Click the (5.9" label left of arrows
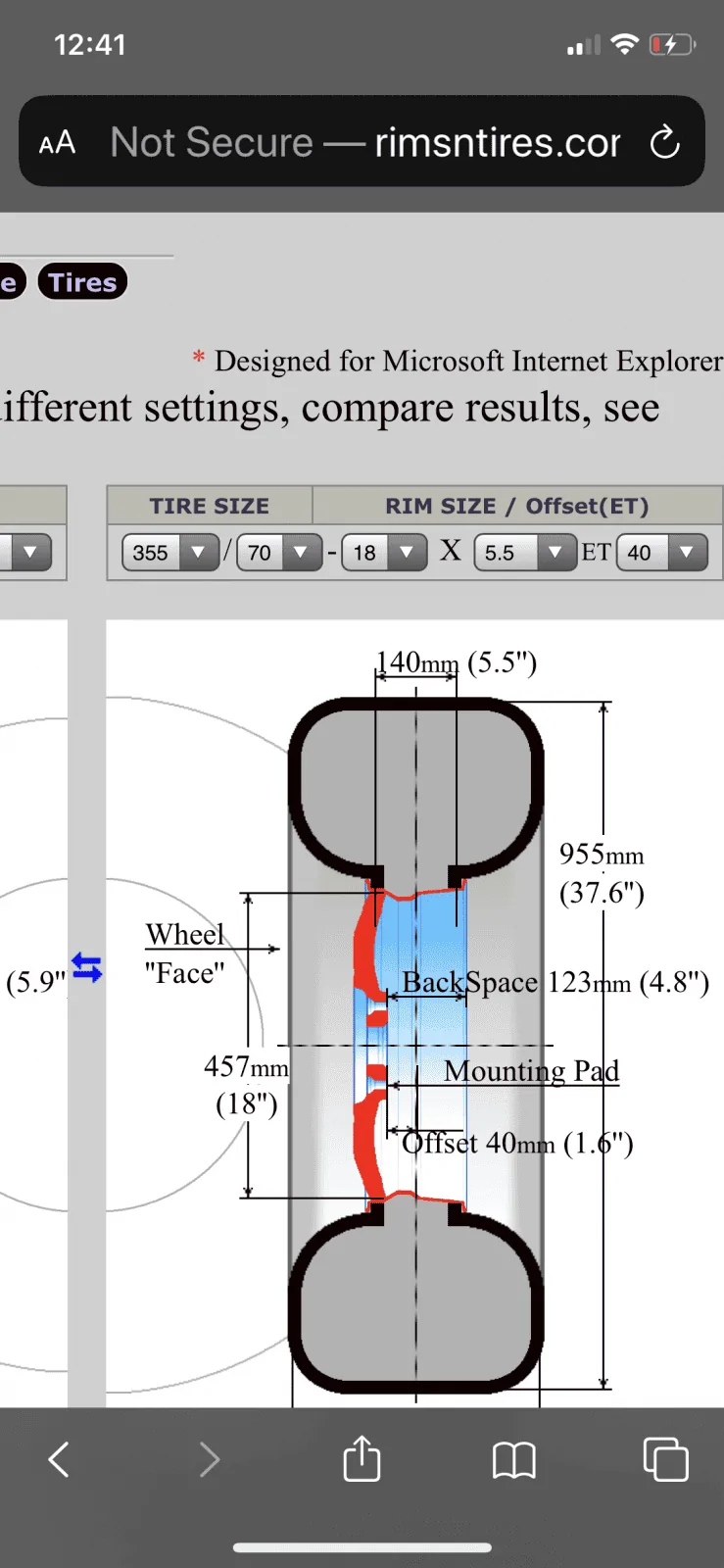The height and width of the screenshot is (1568, 724). click(35, 982)
